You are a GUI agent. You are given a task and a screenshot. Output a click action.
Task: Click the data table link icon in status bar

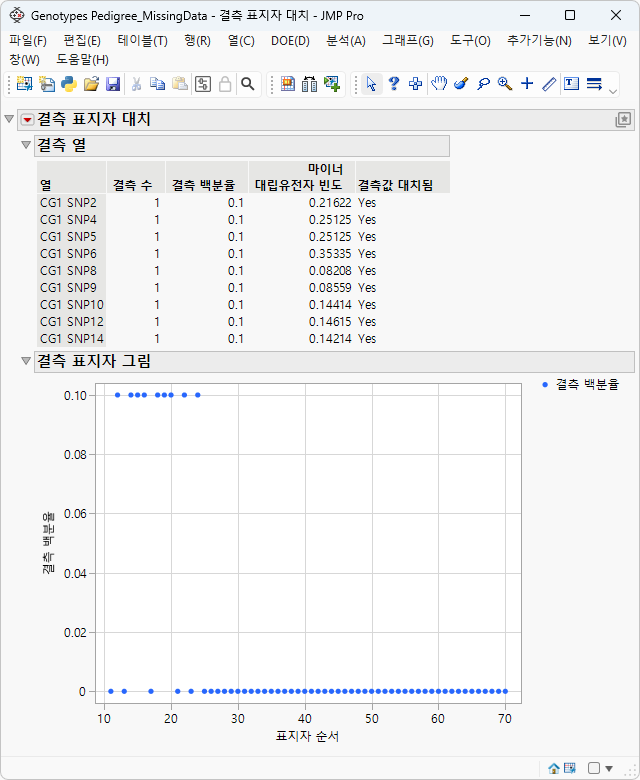570,769
